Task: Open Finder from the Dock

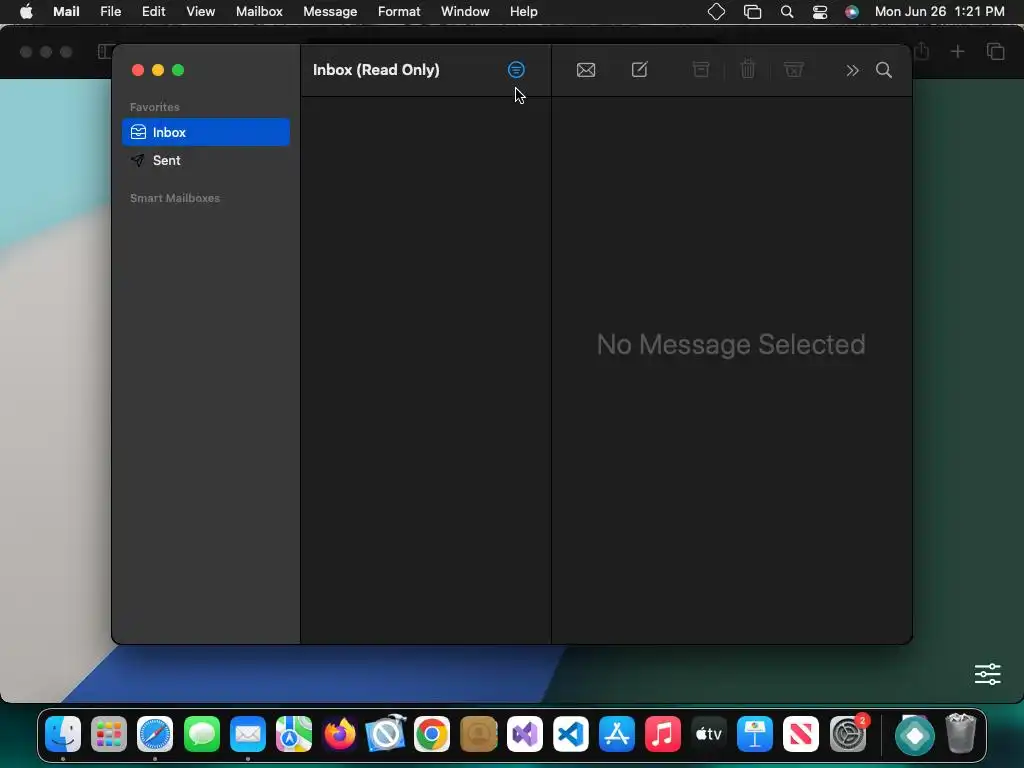Action: [x=63, y=734]
